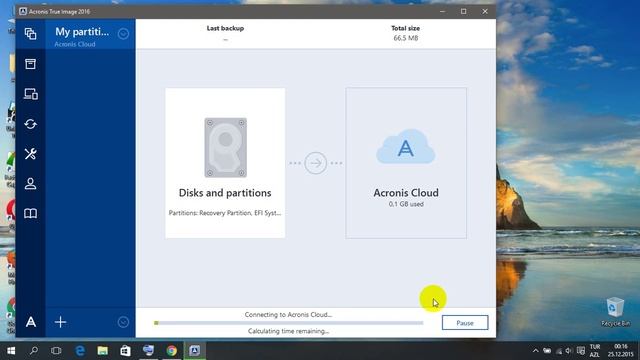
Task: Show hidden system tray icons
Action: 536,351
